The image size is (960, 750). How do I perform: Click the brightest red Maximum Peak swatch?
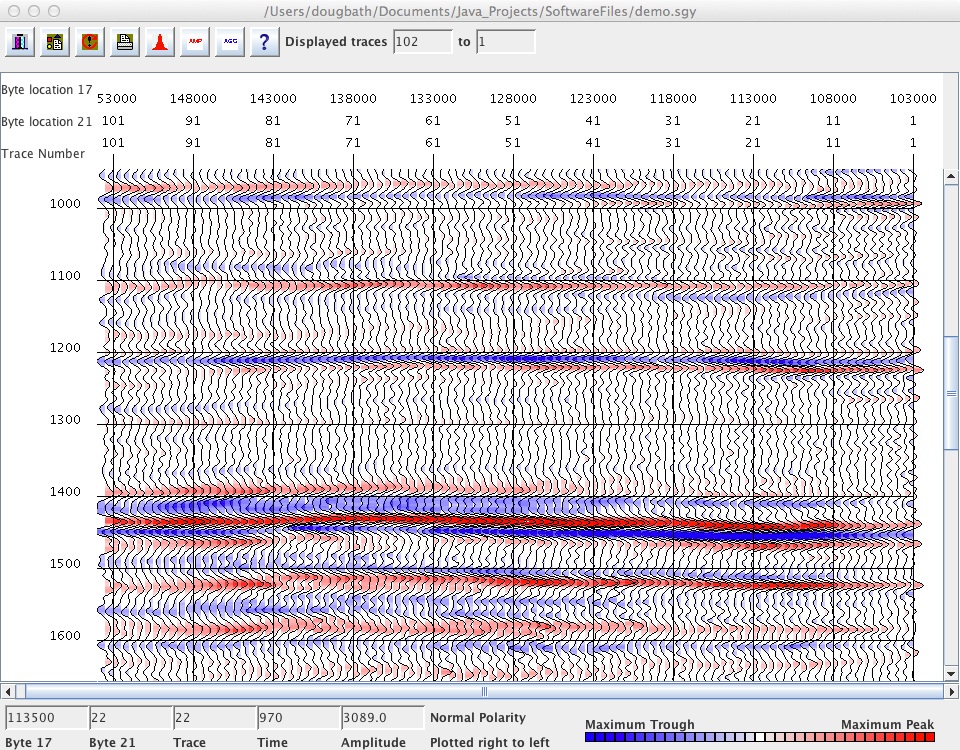[929, 737]
